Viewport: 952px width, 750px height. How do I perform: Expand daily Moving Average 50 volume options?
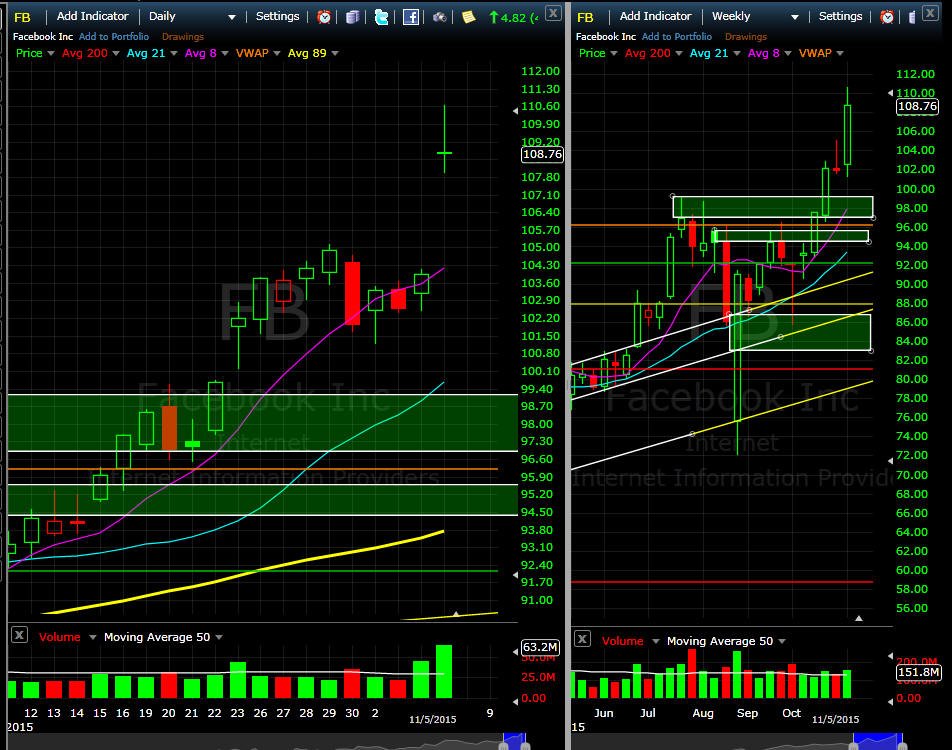[x=219, y=637]
